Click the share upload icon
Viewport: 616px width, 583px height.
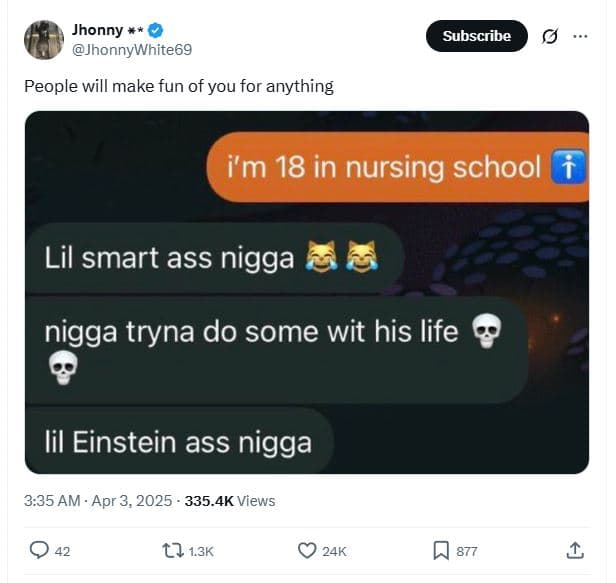coord(575,550)
